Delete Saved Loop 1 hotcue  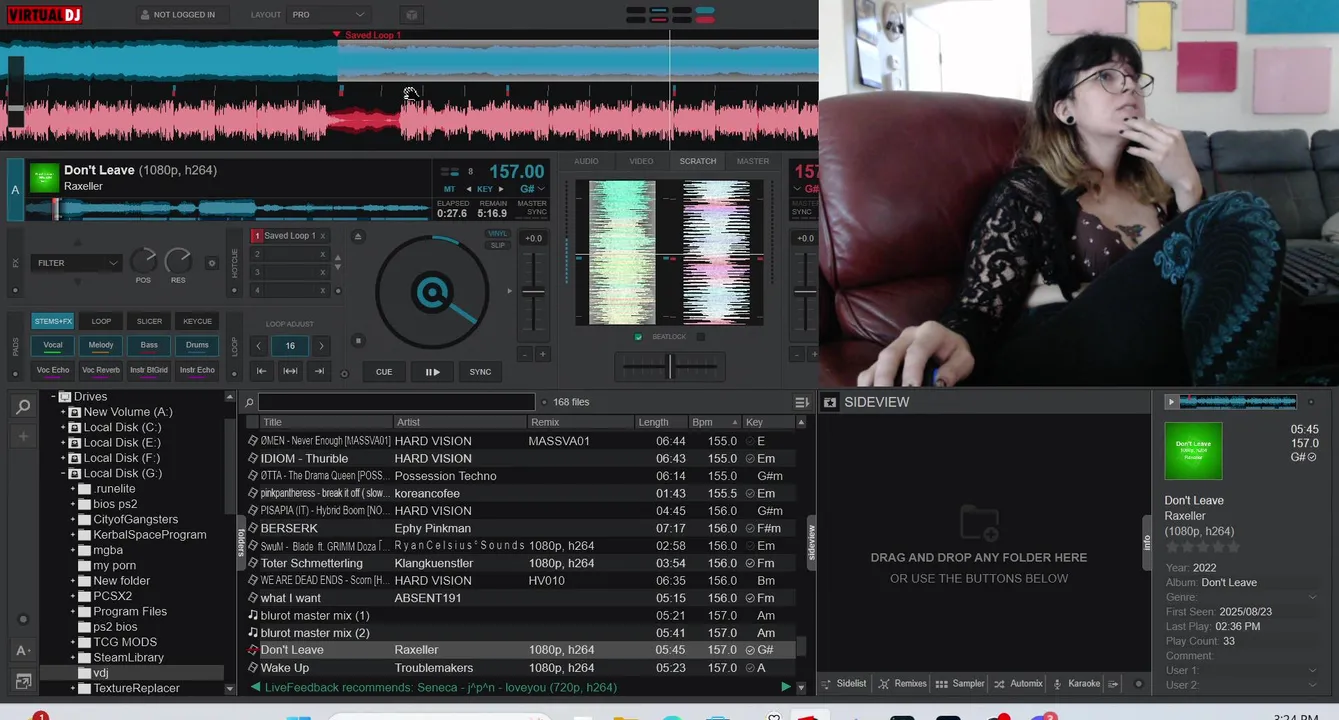323,236
